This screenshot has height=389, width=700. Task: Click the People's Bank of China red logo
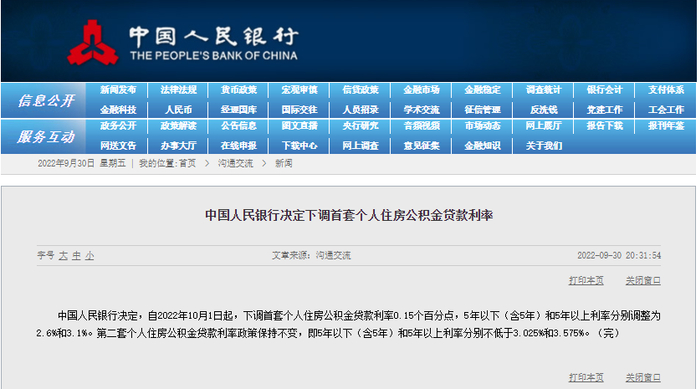tap(93, 43)
